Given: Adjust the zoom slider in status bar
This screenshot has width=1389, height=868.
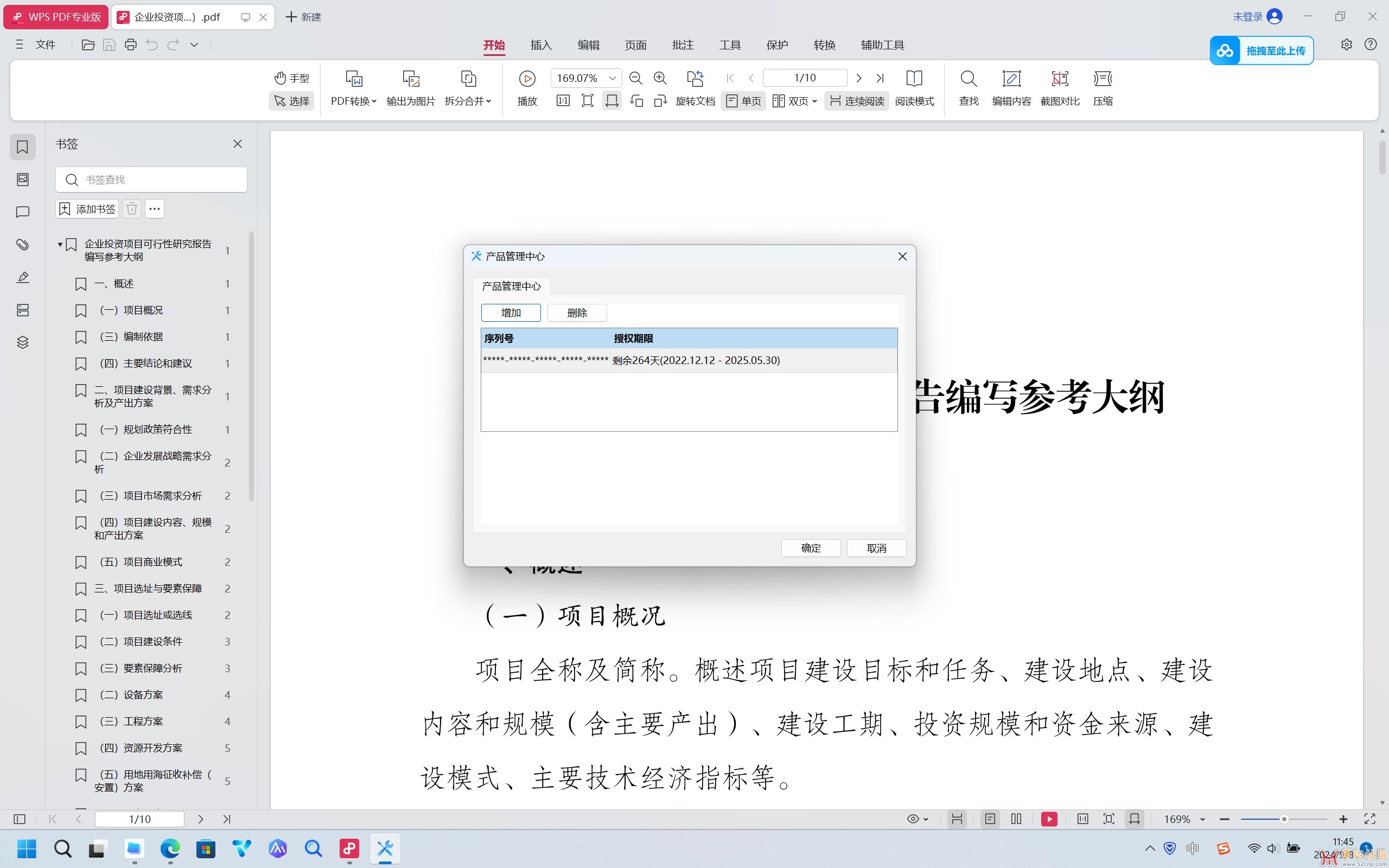Looking at the screenshot, I should coord(1284,819).
